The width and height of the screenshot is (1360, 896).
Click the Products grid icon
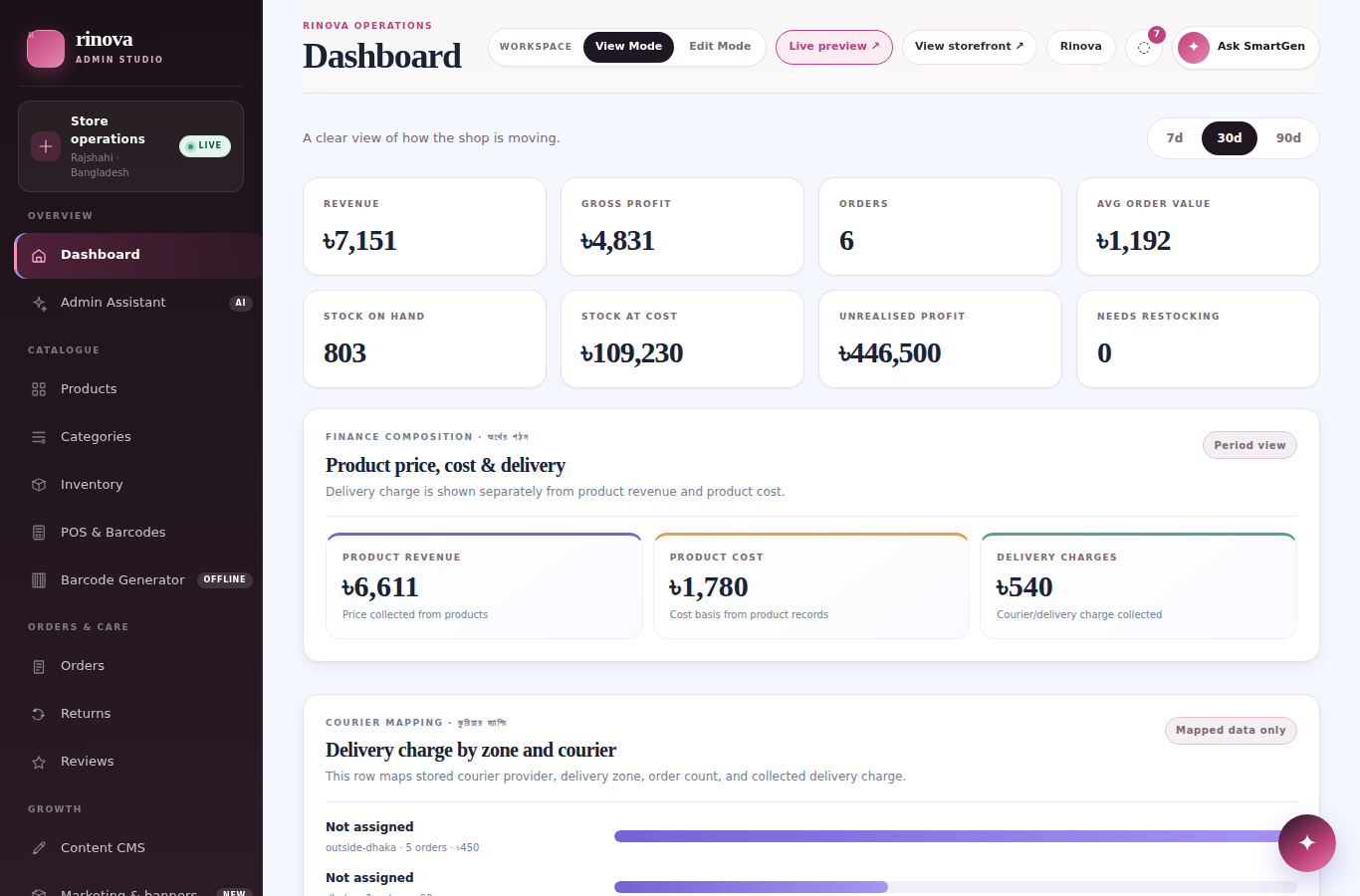tap(39, 389)
